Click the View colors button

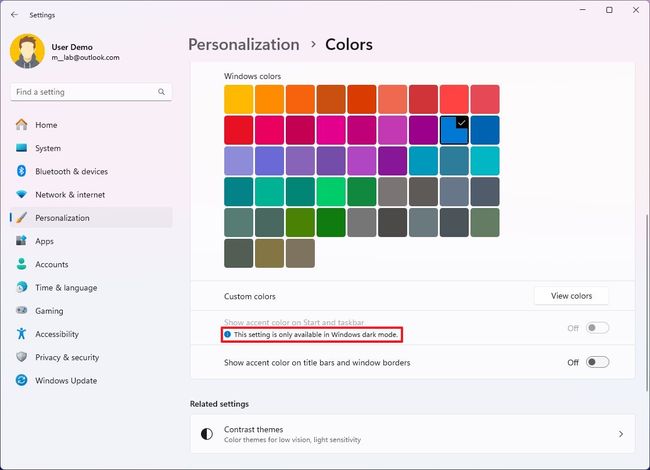(x=571, y=296)
